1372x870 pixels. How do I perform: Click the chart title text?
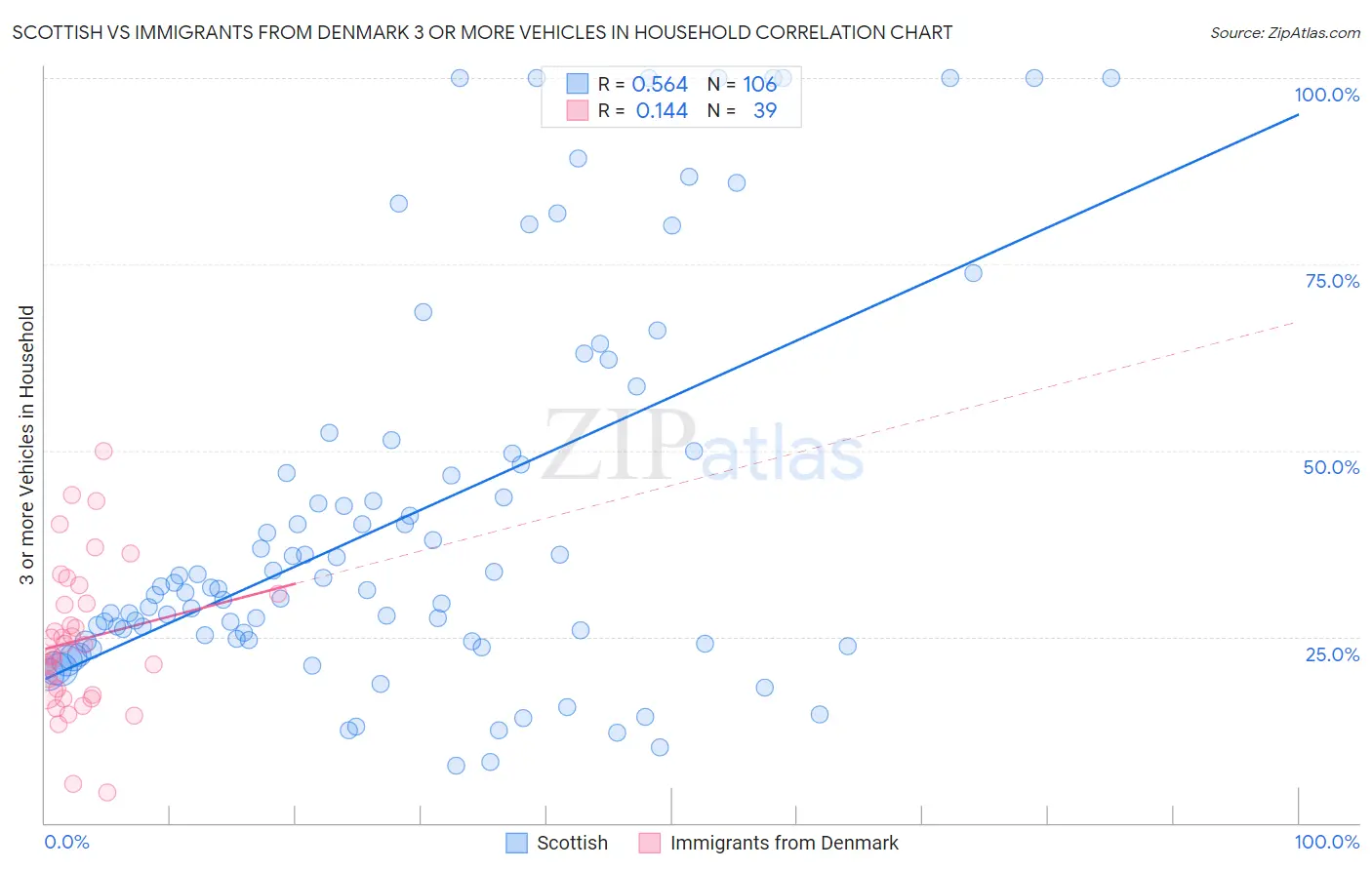pyautogui.click(x=482, y=32)
